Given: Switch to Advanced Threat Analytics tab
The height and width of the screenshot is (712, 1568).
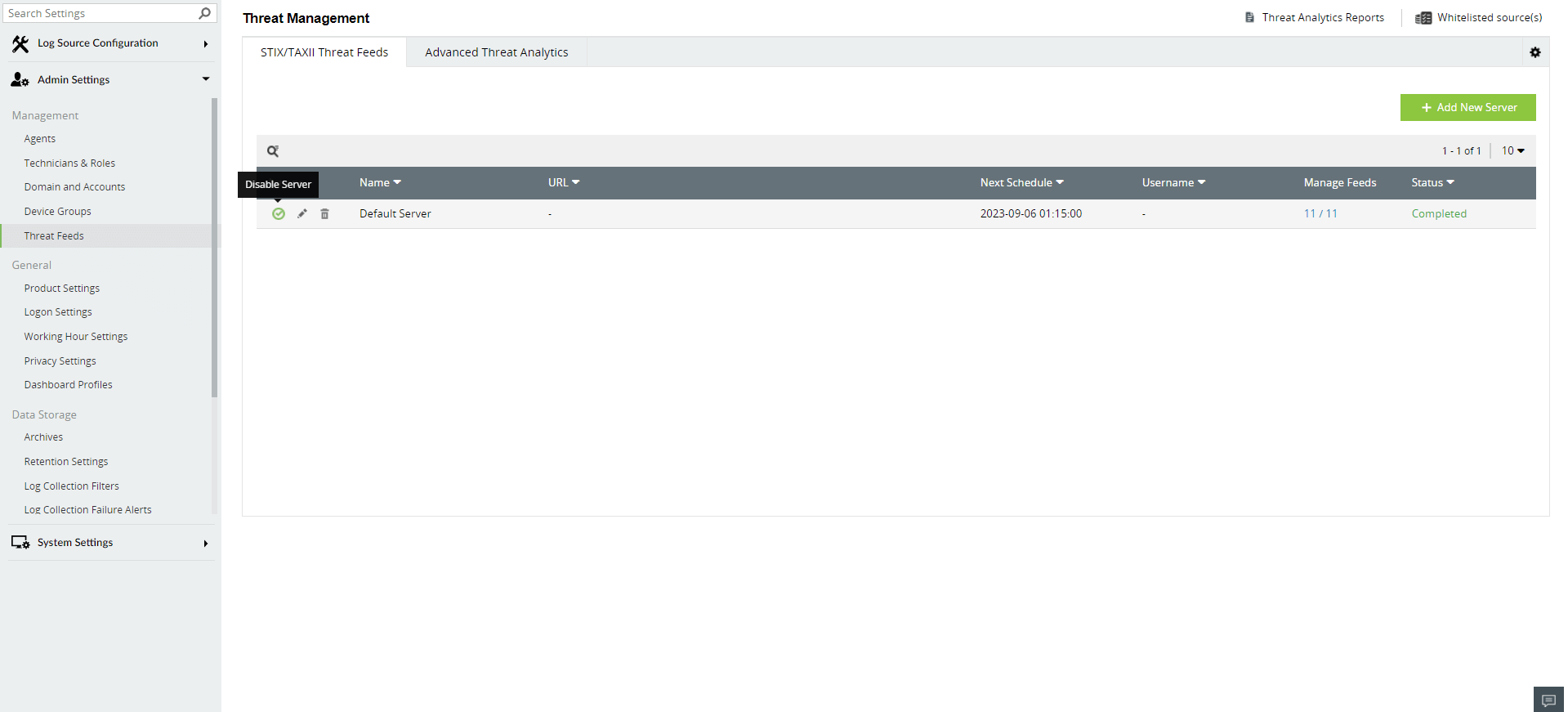Looking at the screenshot, I should point(497,52).
